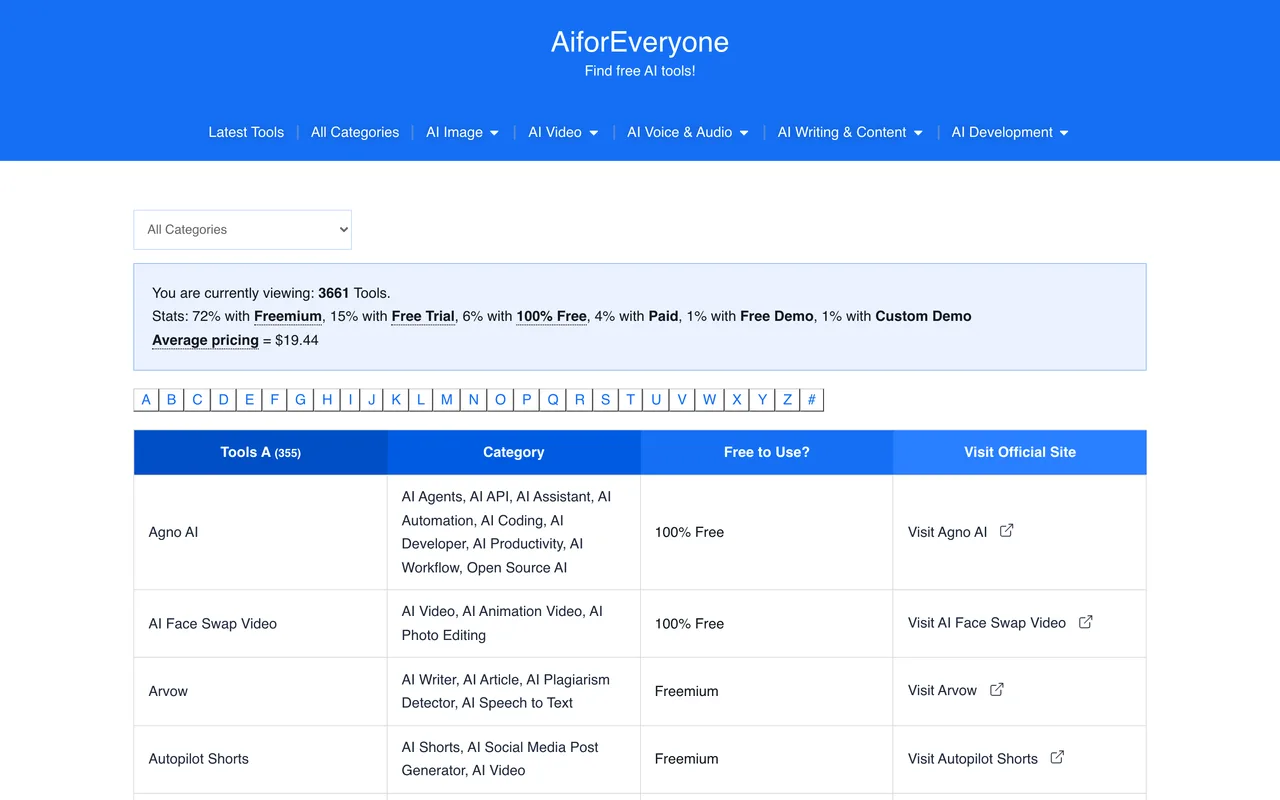Open All Categories in the navigation bar

click(355, 132)
